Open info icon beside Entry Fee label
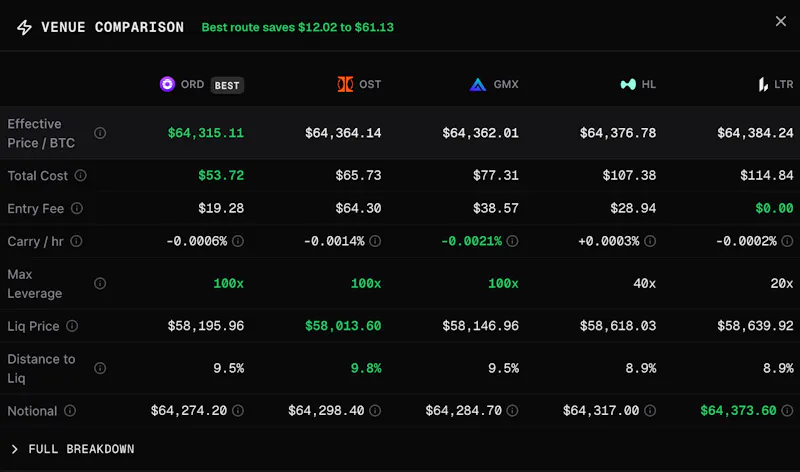This screenshot has width=800, height=472. click(x=77, y=208)
